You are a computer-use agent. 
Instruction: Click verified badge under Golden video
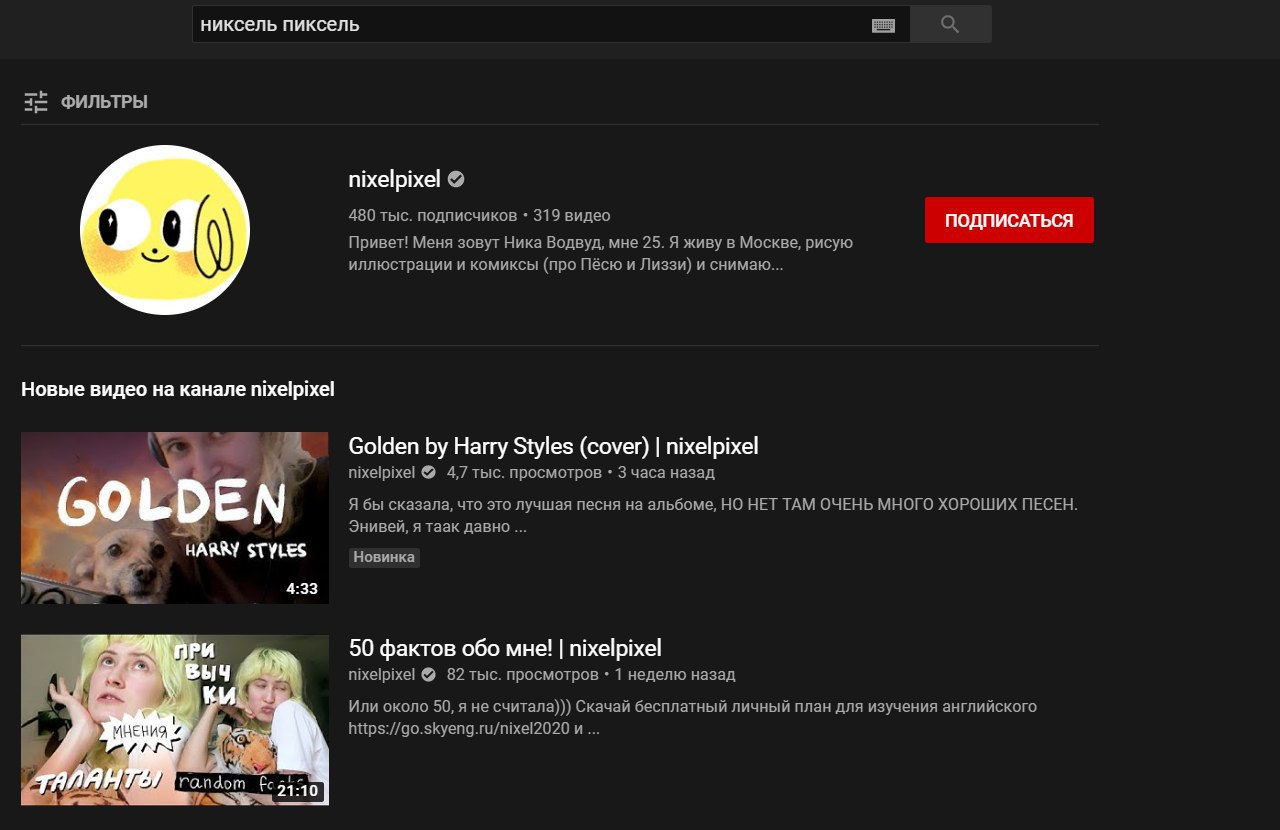(x=428, y=472)
